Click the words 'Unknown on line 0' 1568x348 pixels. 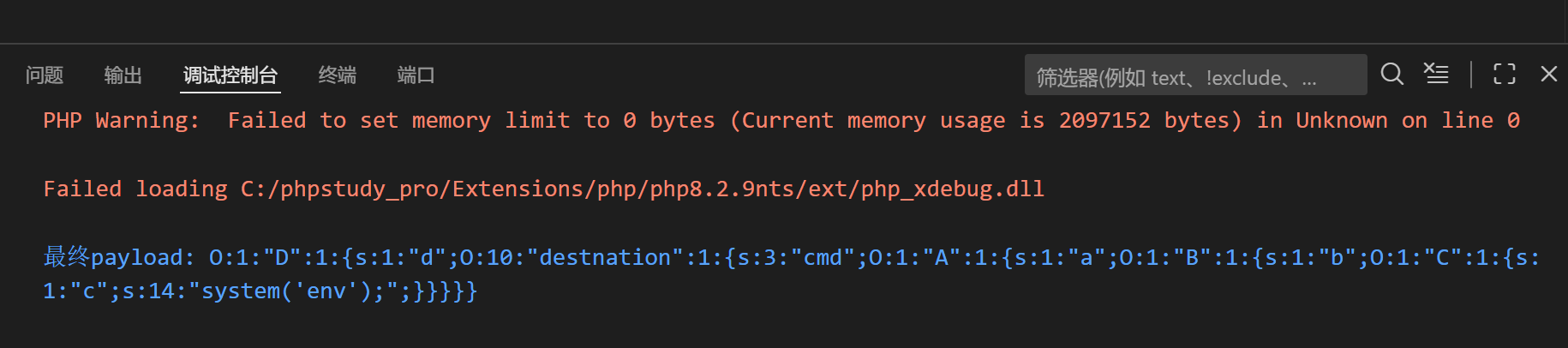point(1407,121)
